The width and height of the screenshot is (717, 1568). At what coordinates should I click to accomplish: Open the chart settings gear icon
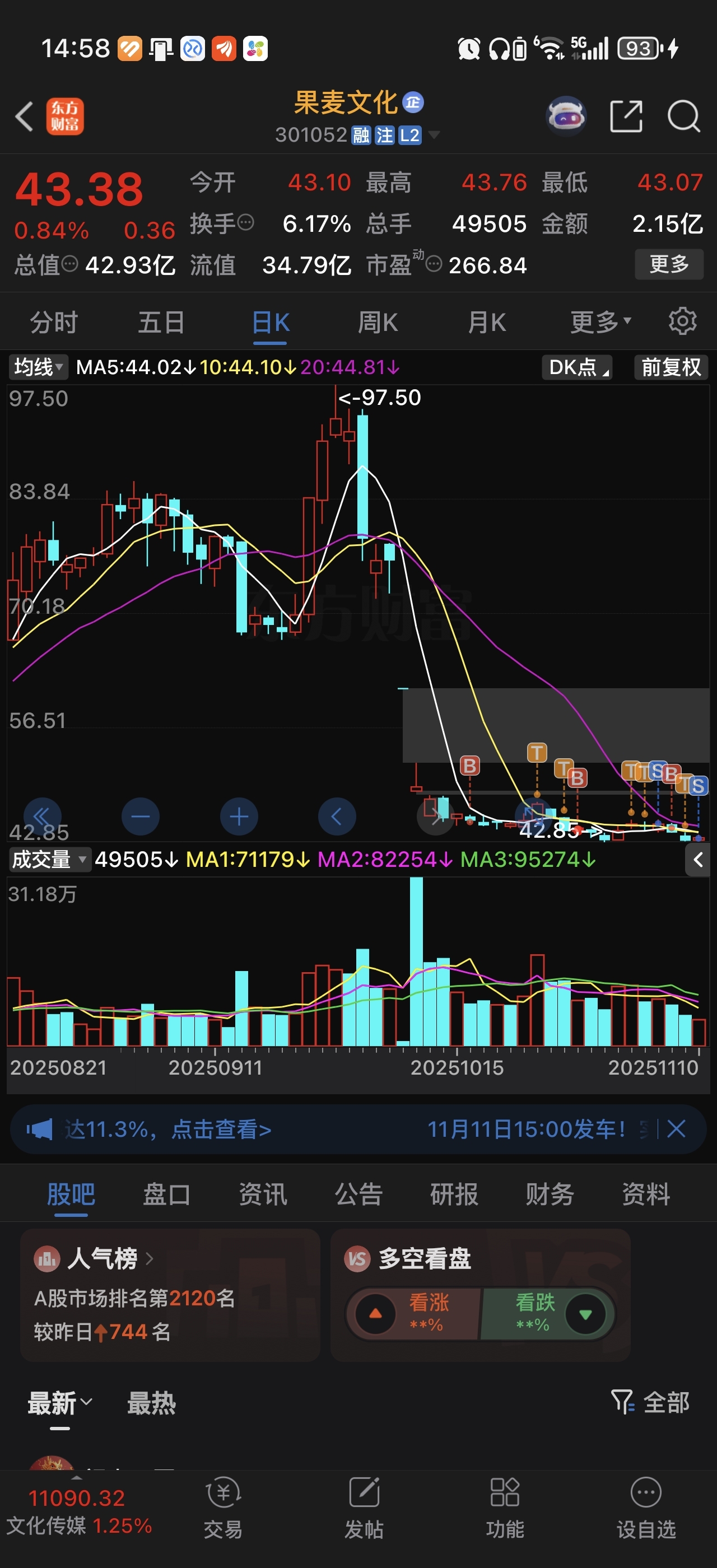coord(682,321)
